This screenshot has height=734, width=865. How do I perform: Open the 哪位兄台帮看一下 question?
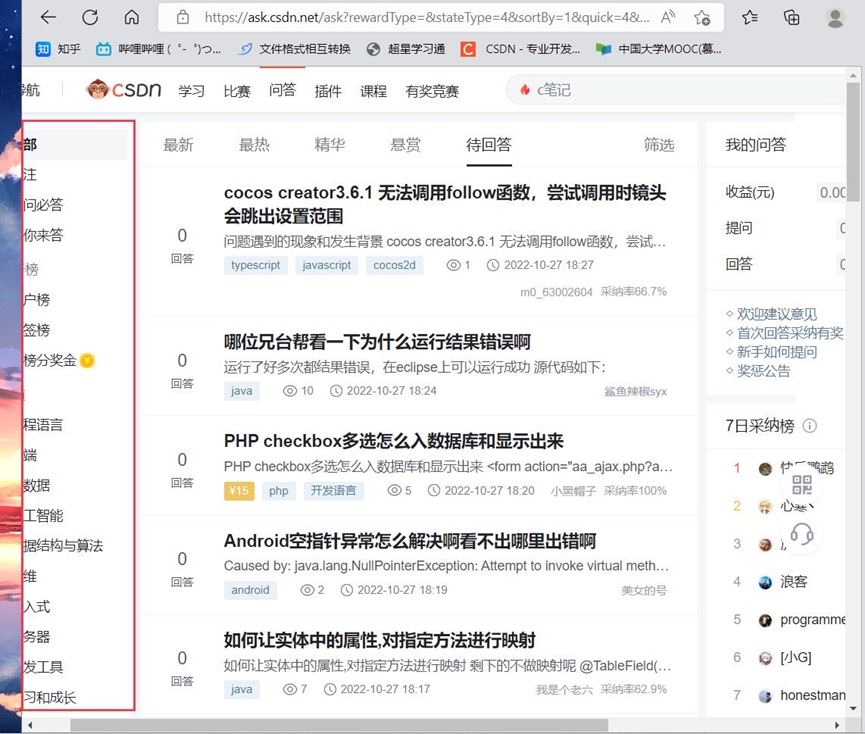coord(377,342)
